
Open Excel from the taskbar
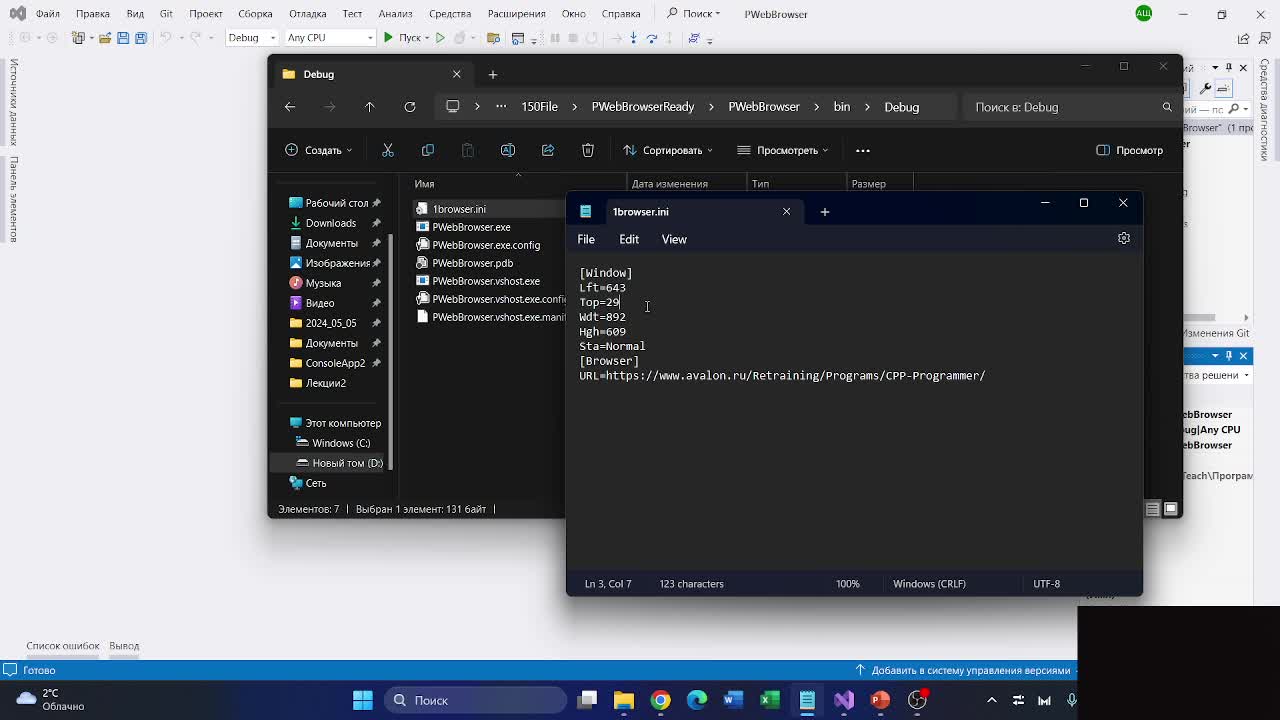[770, 700]
